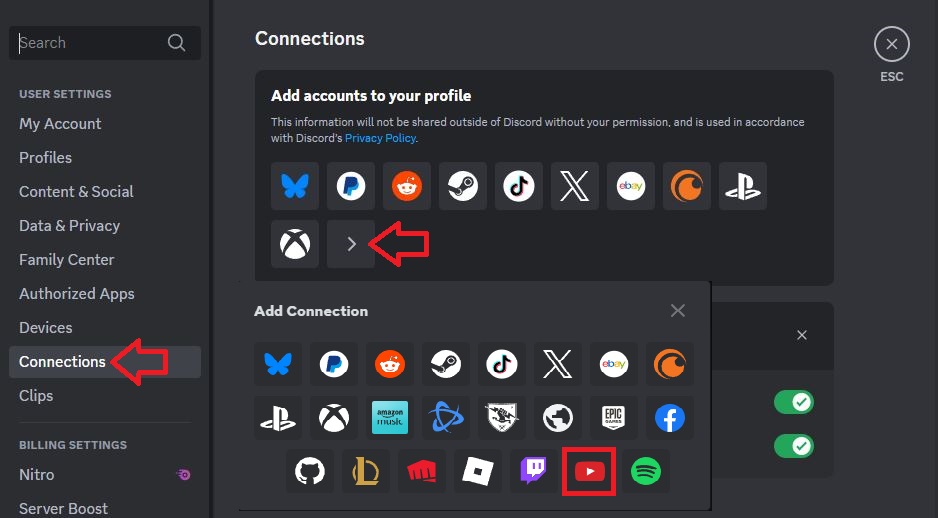This screenshot has width=938, height=518.
Task: Connect a Facebook account
Action: (x=670, y=418)
